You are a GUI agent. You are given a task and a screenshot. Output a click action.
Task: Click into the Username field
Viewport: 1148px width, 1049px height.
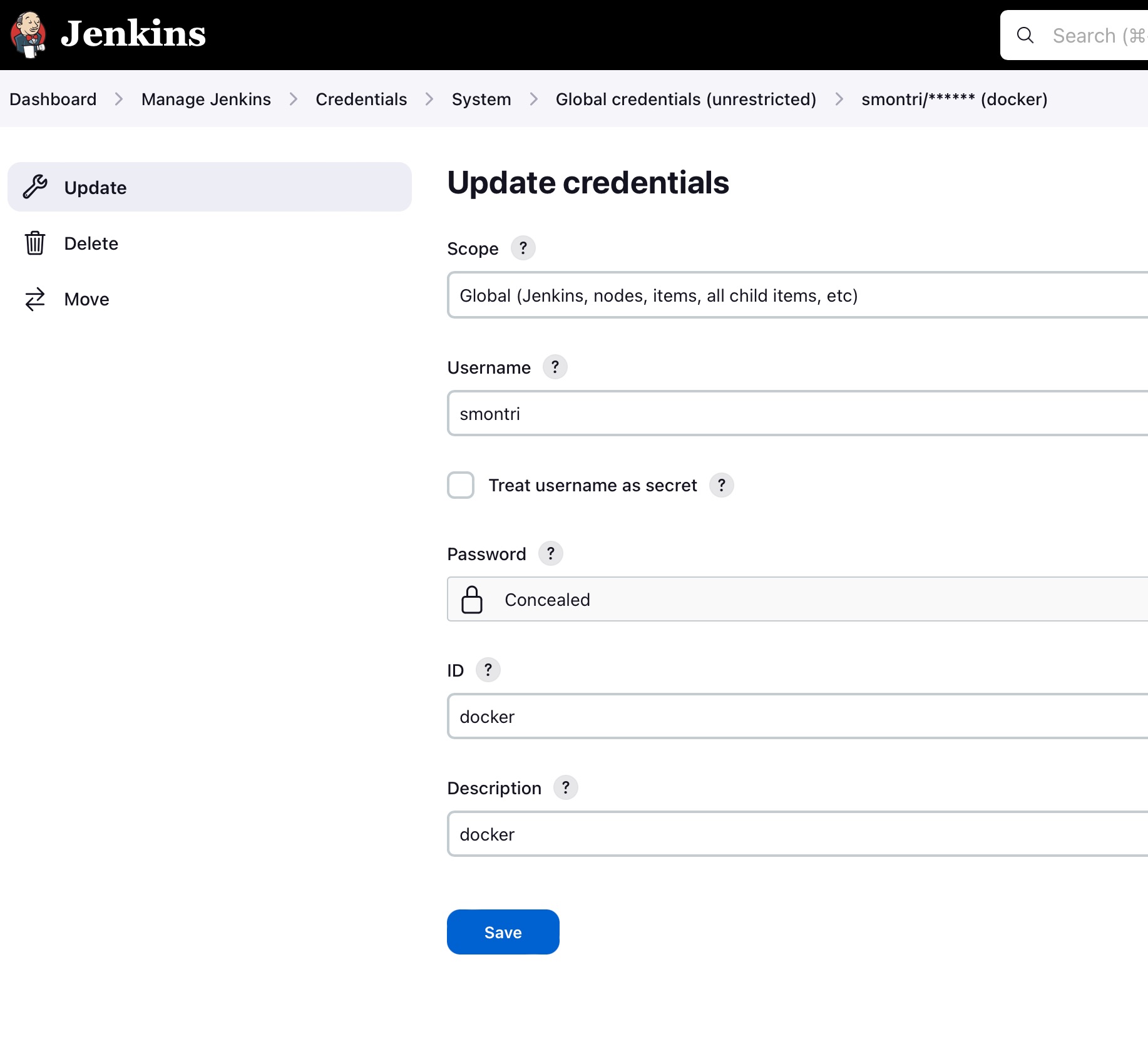click(x=797, y=413)
